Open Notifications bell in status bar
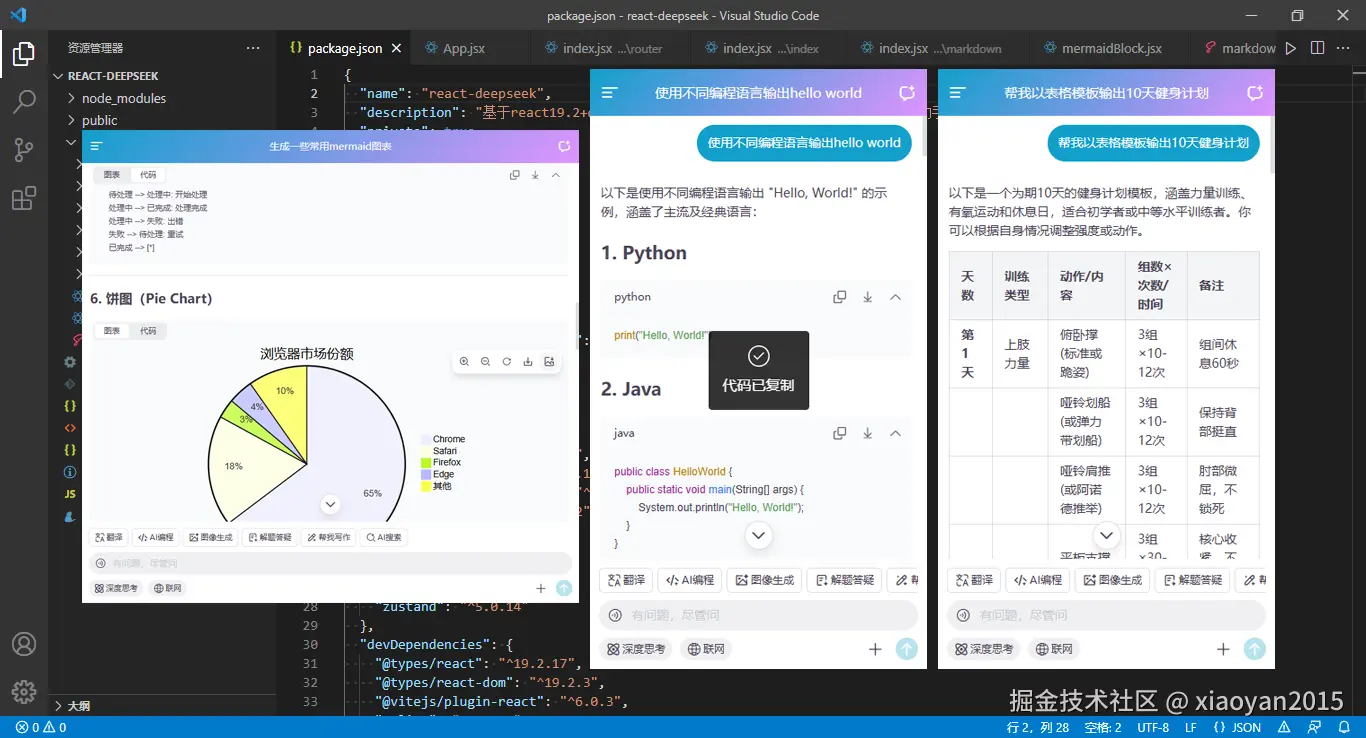The width and height of the screenshot is (1366, 738). [x=1344, y=727]
